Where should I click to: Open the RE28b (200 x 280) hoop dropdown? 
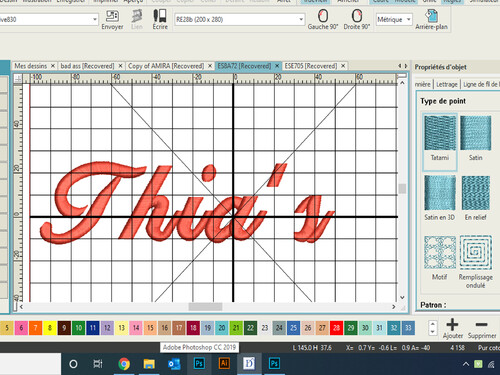(x=301, y=19)
